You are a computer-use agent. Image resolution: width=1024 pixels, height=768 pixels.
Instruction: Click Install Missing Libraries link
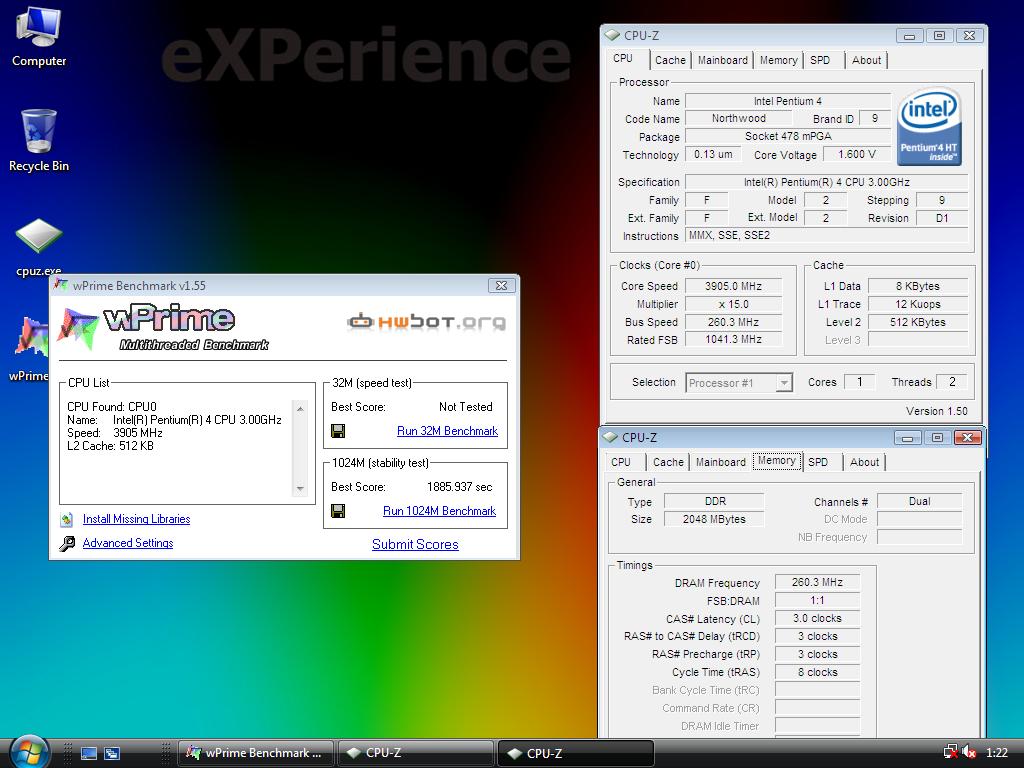pyautogui.click(x=136, y=519)
